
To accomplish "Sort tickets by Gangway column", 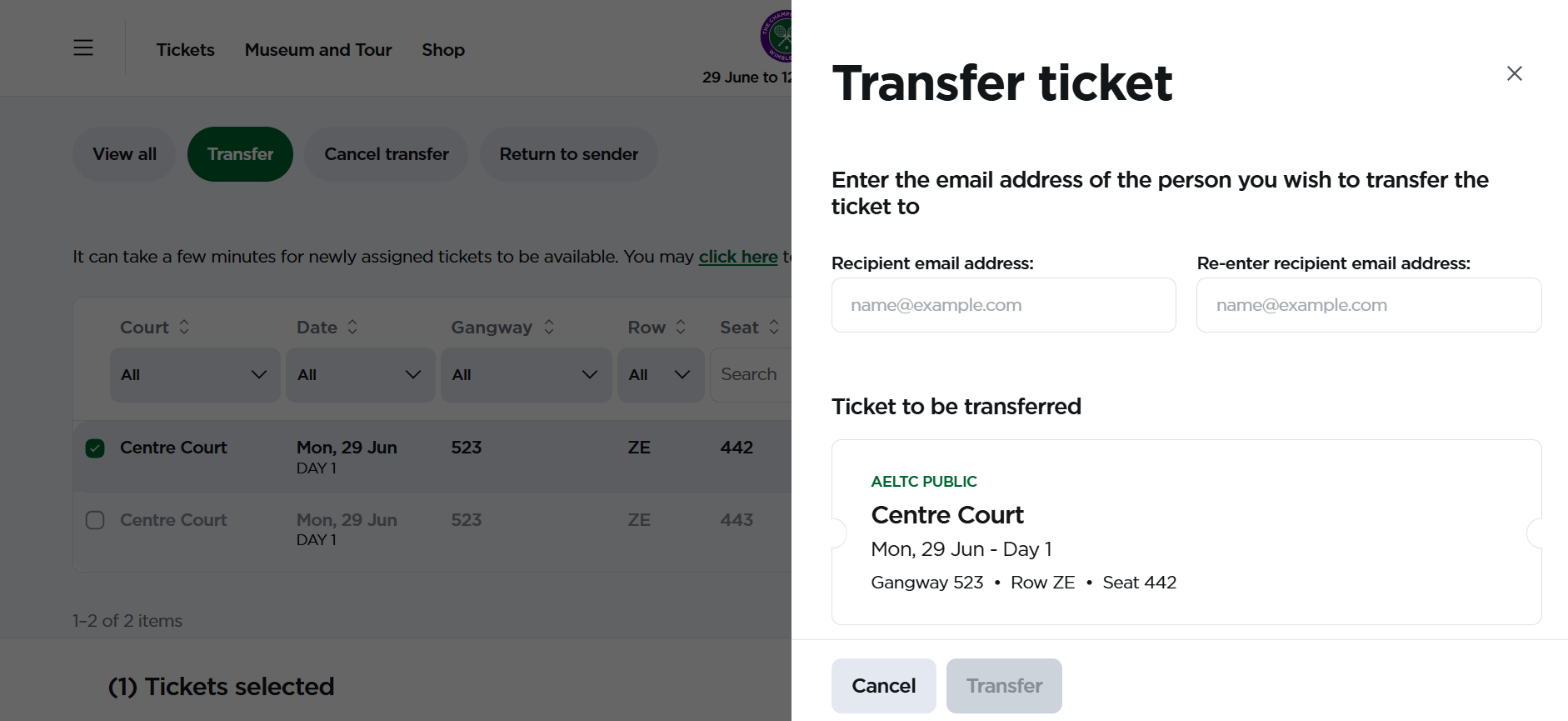I will coord(502,328).
